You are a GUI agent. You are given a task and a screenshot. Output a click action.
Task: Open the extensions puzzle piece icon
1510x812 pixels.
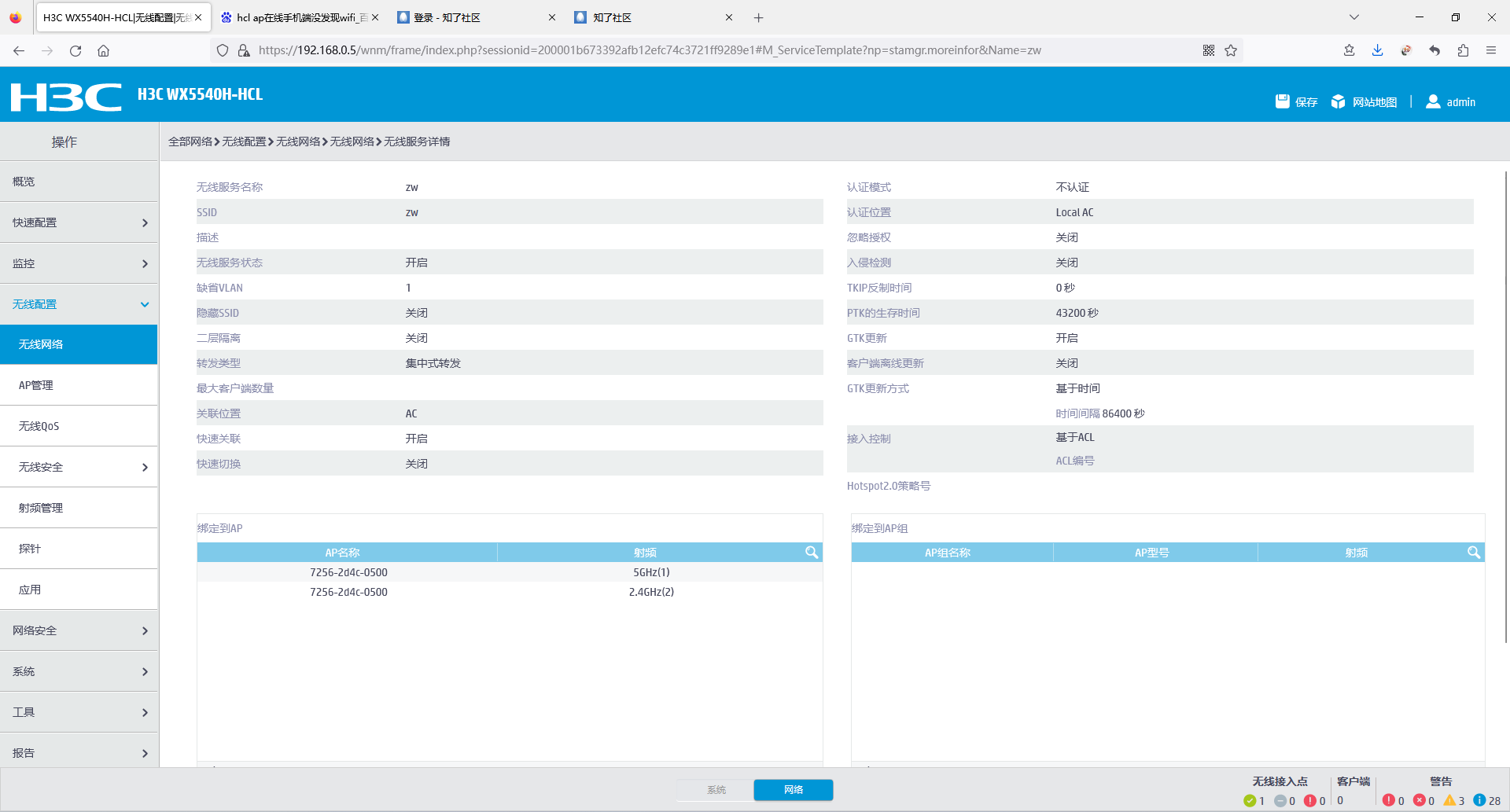coord(1463,50)
